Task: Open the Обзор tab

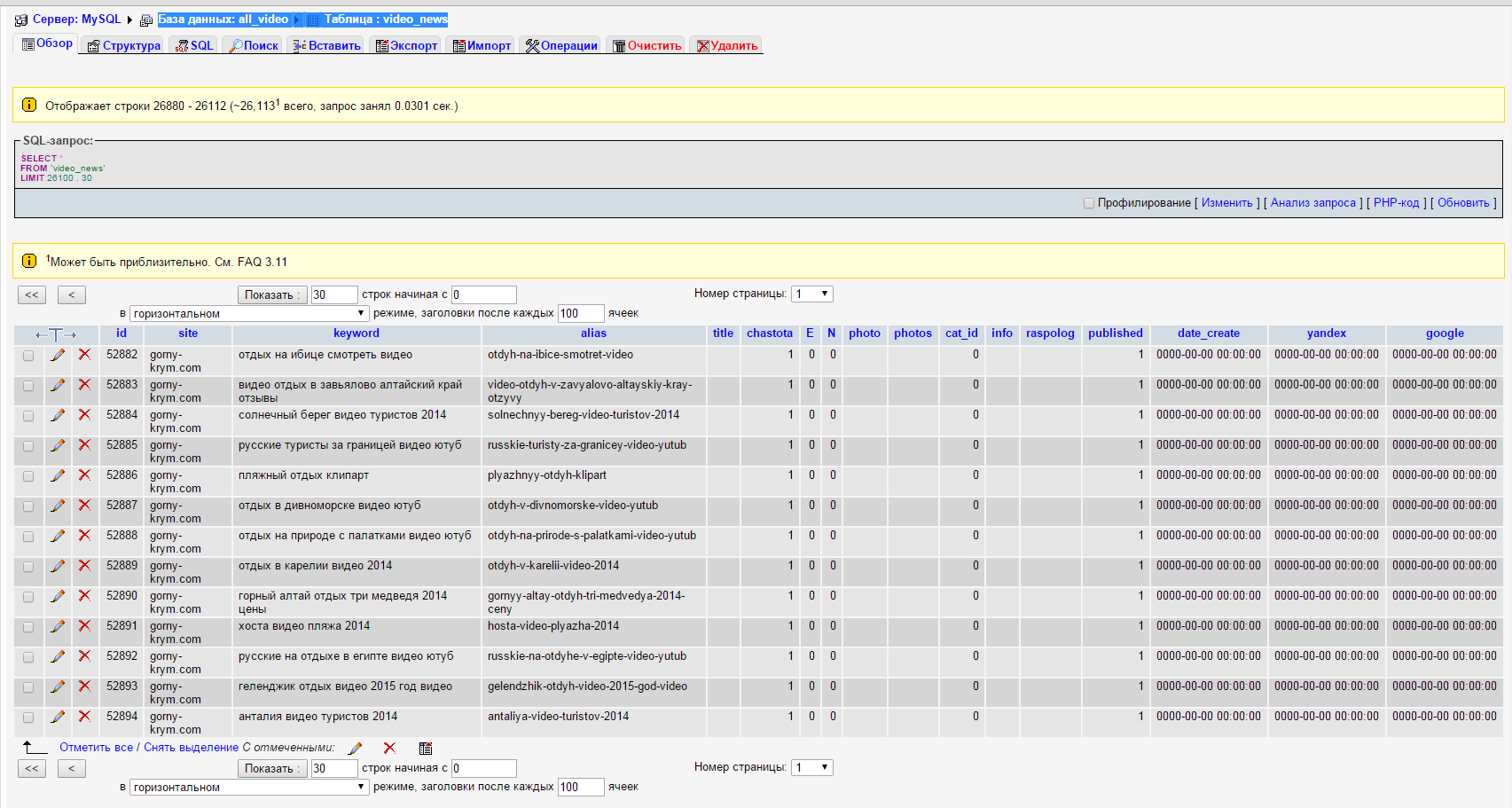Action: [x=47, y=43]
